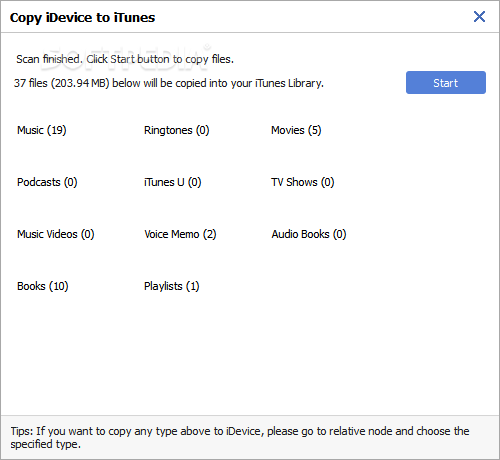Select the TV Shows (0) category
This screenshot has height=460, width=500.
coord(303,182)
